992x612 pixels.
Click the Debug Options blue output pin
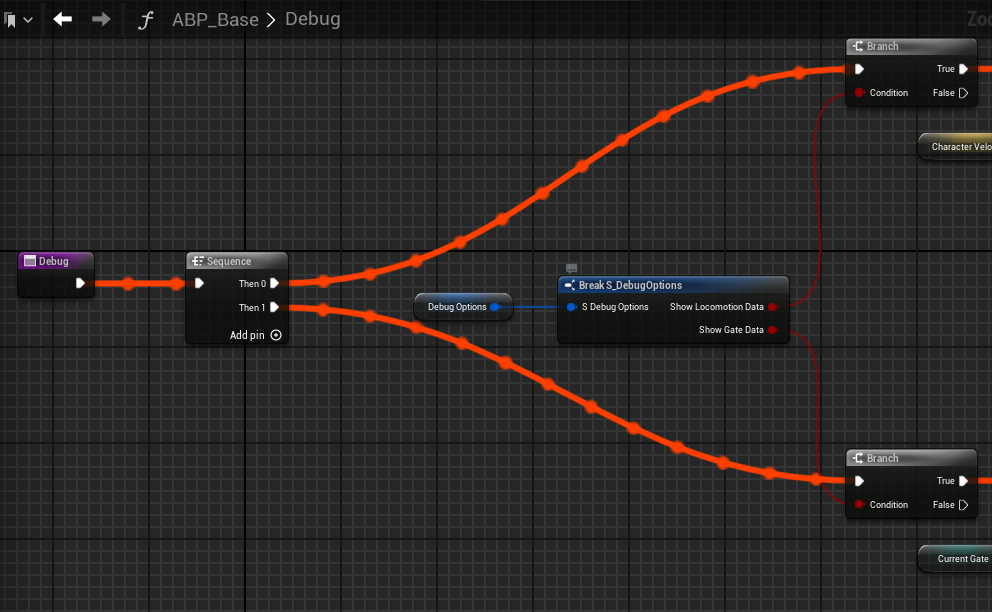click(x=495, y=307)
